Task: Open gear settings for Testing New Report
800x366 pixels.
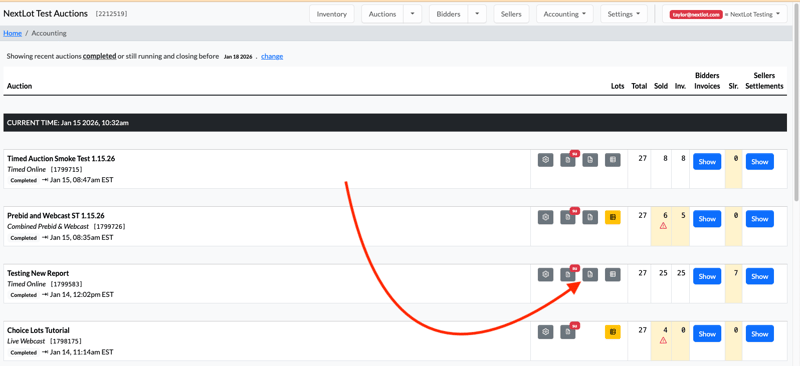Action: tap(545, 275)
